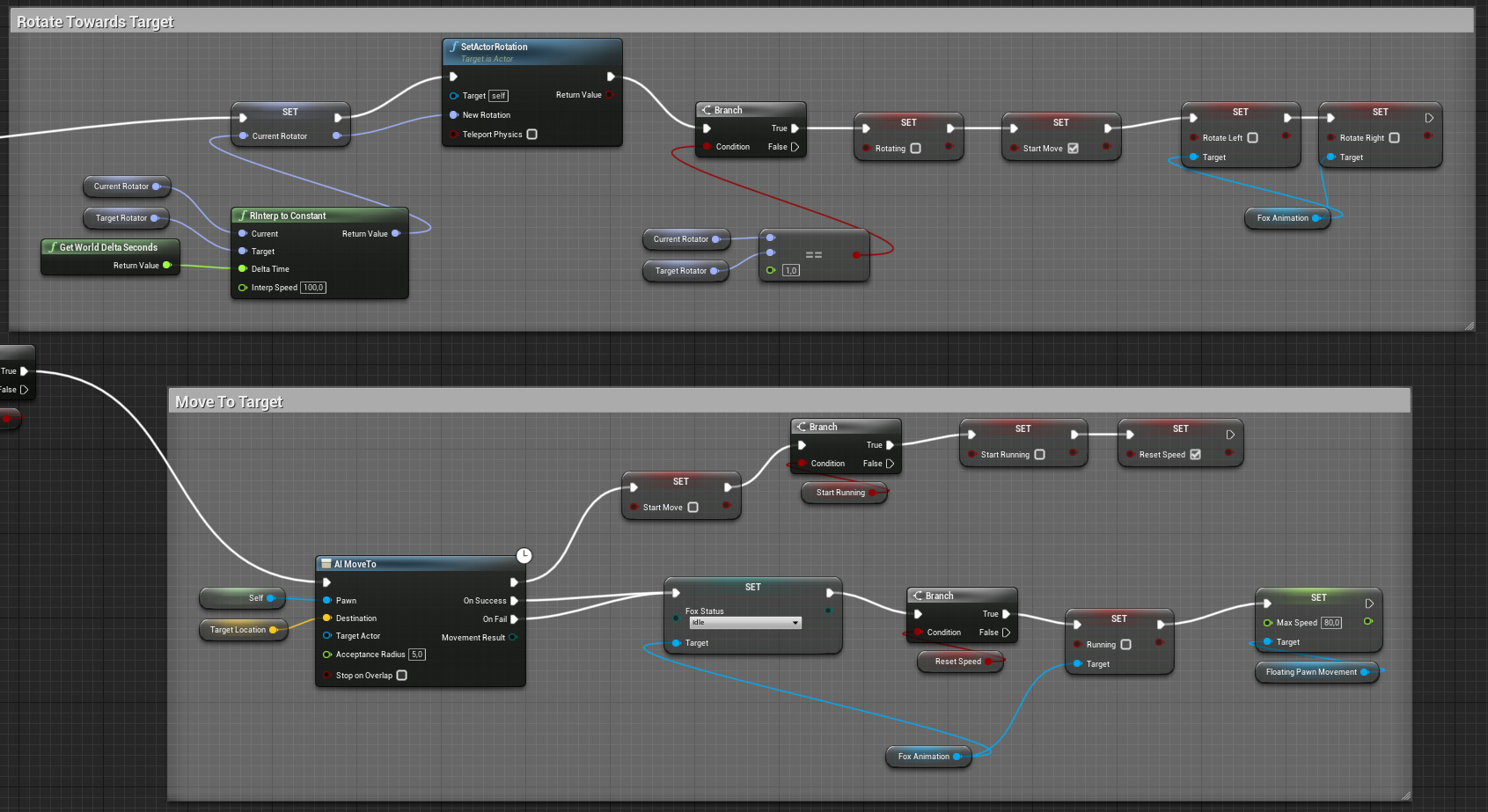
Task: Select the Target Location variable node
Action: click(238, 630)
